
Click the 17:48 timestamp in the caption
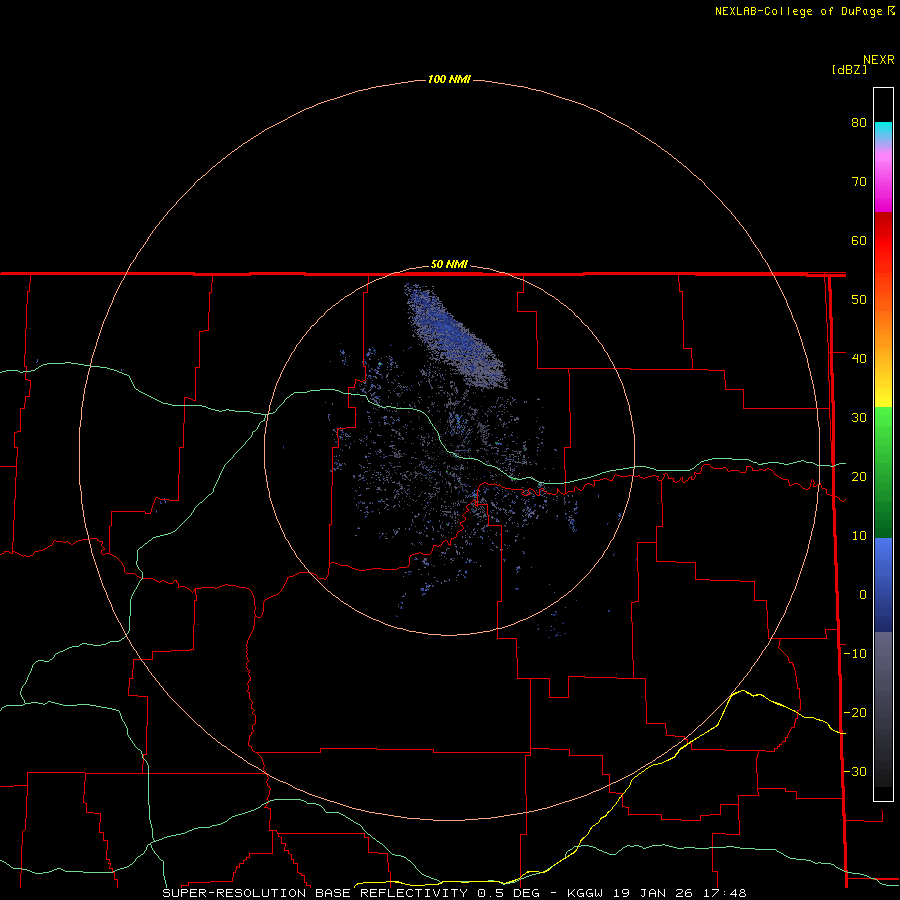point(727,893)
